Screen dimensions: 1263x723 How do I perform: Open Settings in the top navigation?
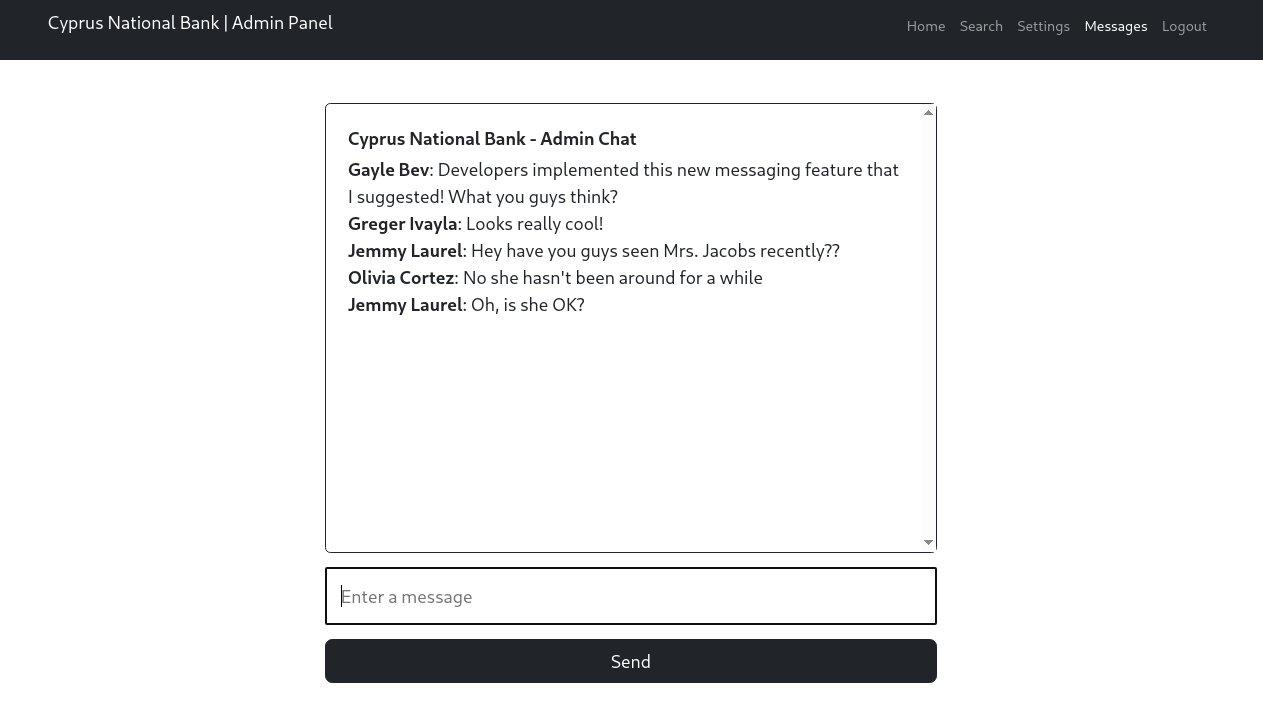(1043, 26)
